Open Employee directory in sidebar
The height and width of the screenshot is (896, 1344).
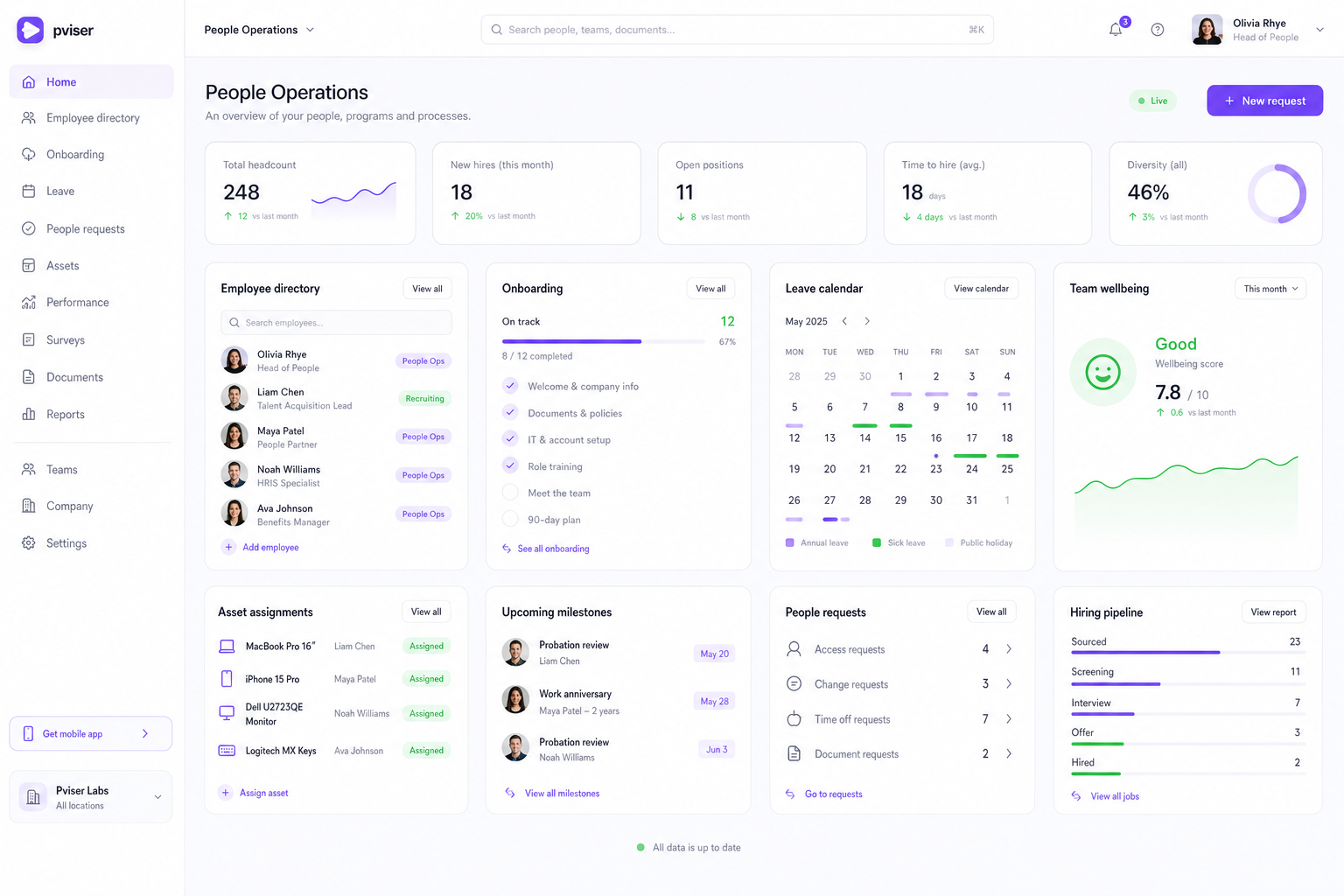91,118
